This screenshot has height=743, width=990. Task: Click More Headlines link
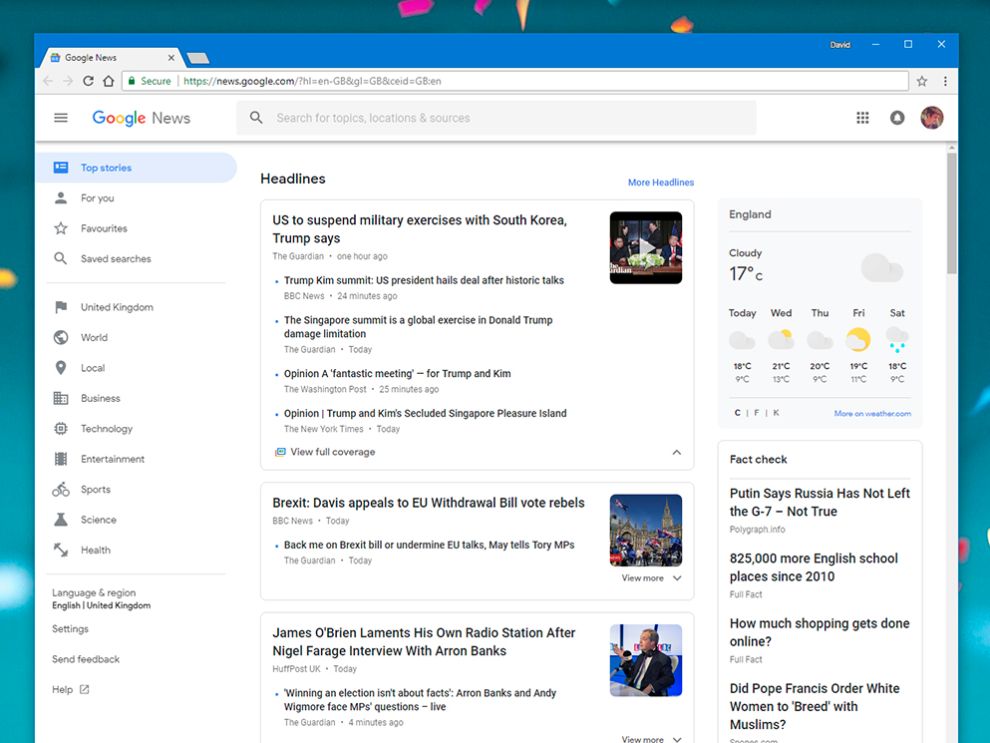660,182
